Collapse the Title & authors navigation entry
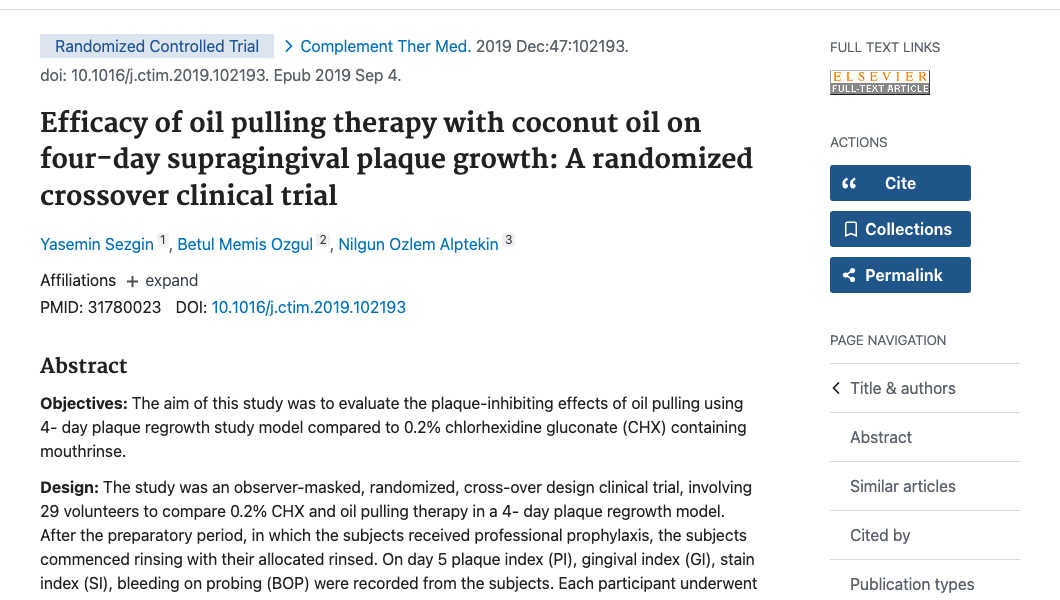The height and width of the screenshot is (600, 1060). [x=901, y=388]
